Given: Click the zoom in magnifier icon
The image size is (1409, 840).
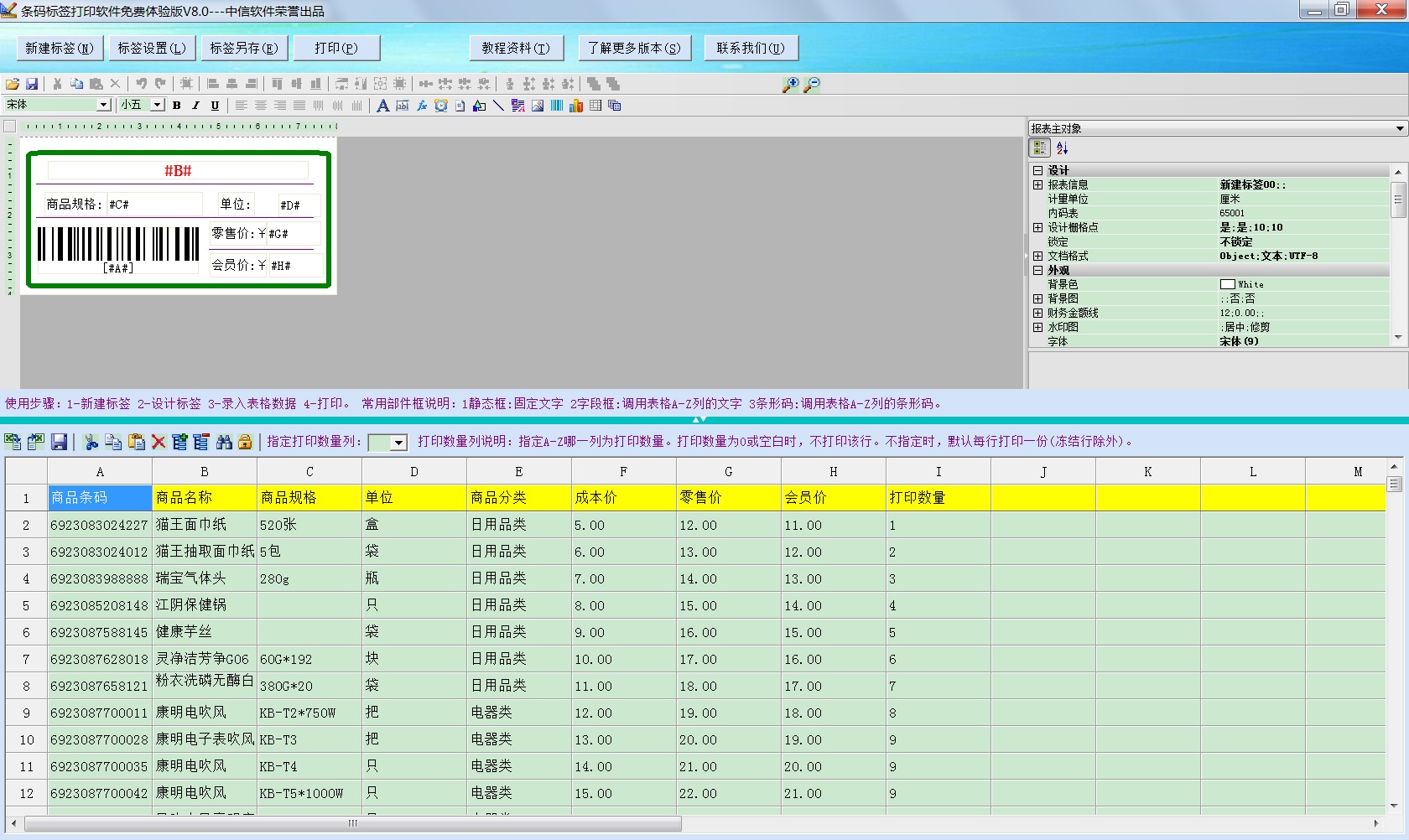Looking at the screenshot, I should pyautogui.click(x=790, y=85).
